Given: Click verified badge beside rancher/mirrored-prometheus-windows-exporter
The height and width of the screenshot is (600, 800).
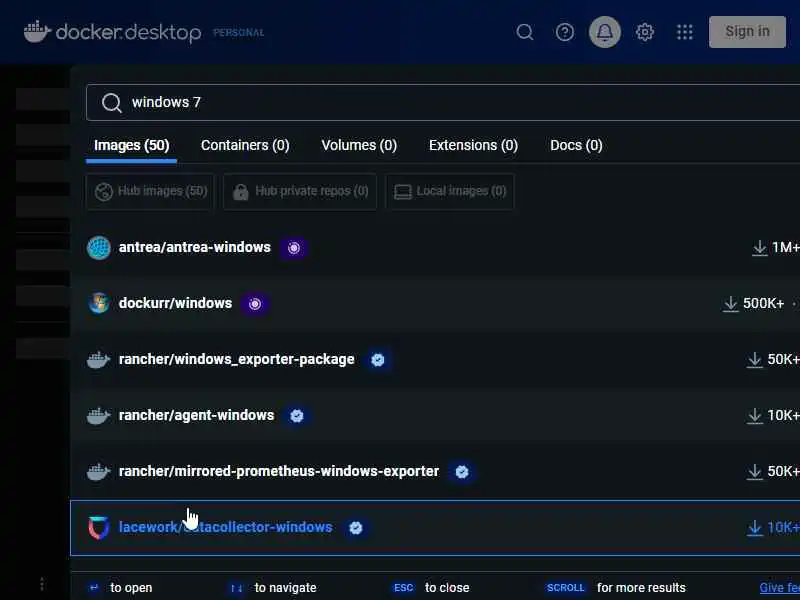Looking at the screenshot, I should tap(462, 472).
